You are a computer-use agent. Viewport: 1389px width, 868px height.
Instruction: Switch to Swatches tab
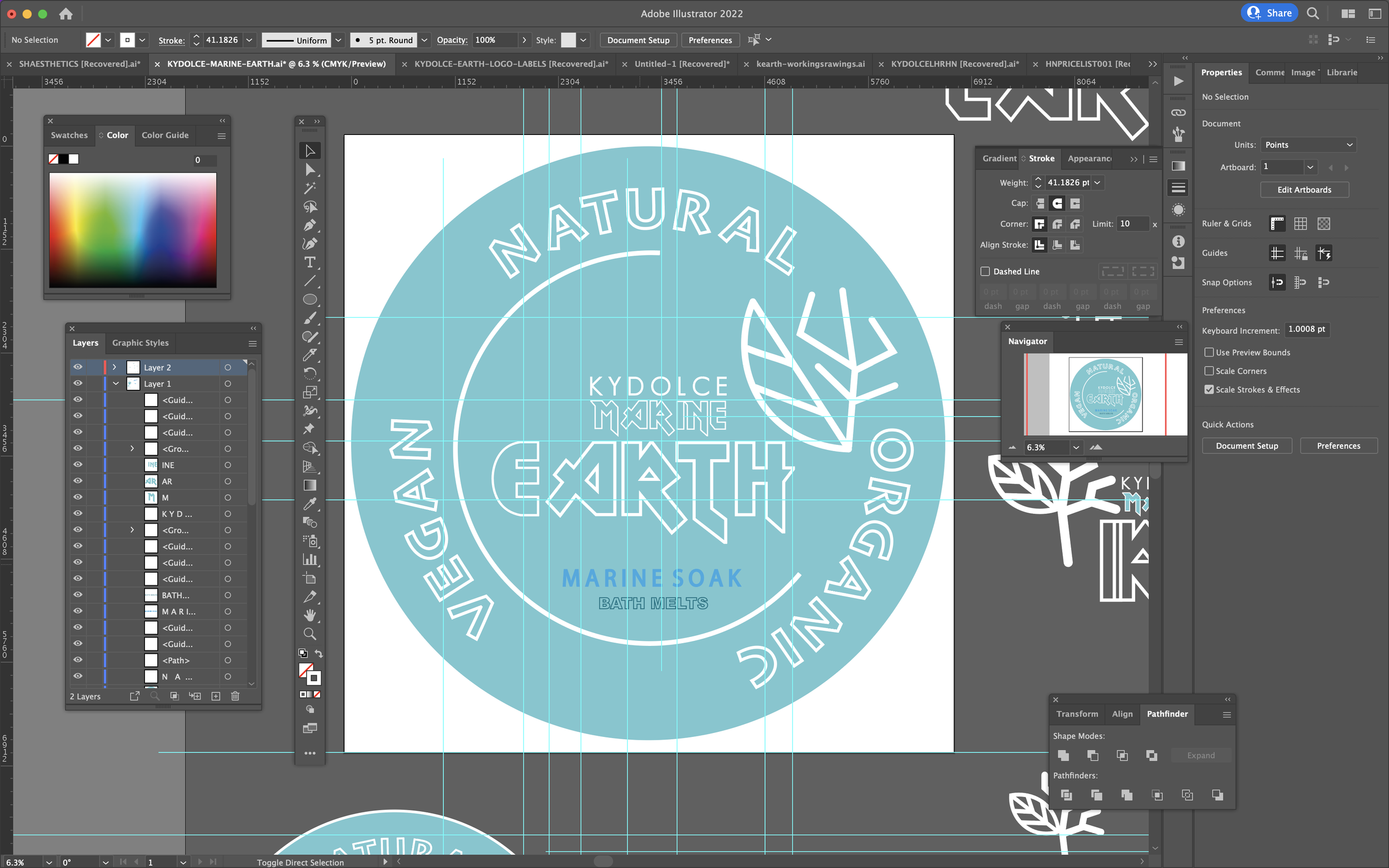(69, 136)
